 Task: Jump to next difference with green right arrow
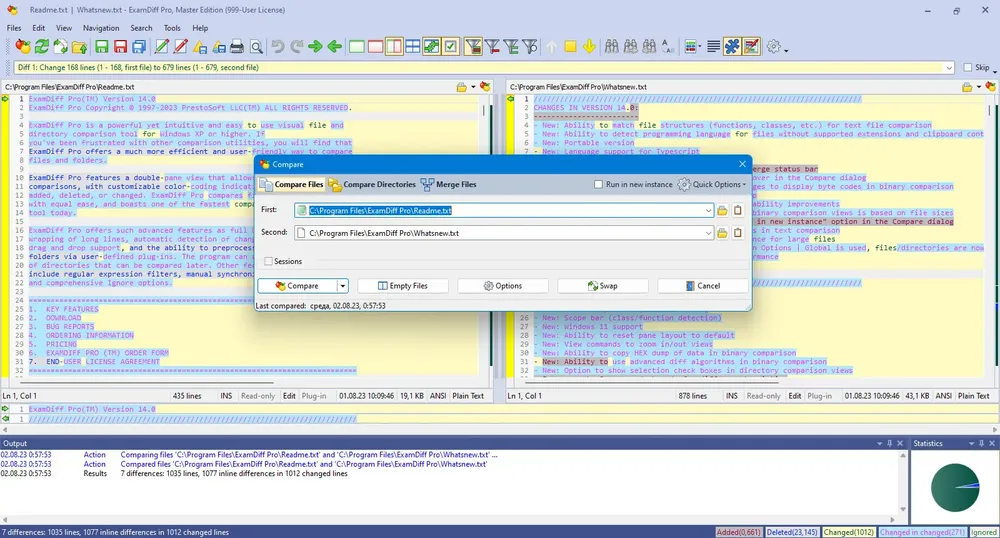[315, 47]
